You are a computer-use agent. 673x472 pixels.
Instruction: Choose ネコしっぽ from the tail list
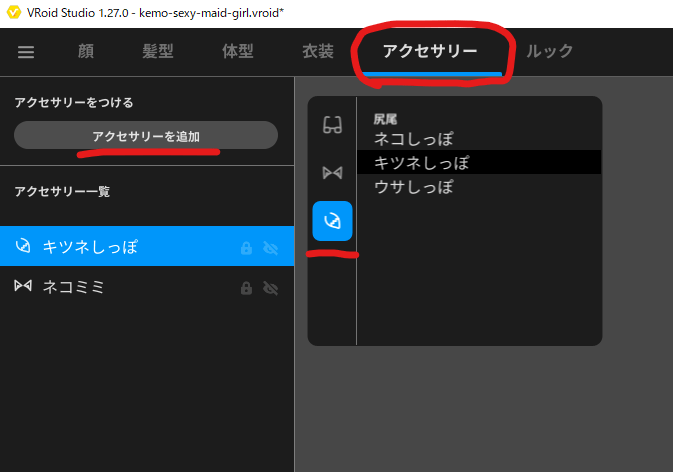coord(413,139)
